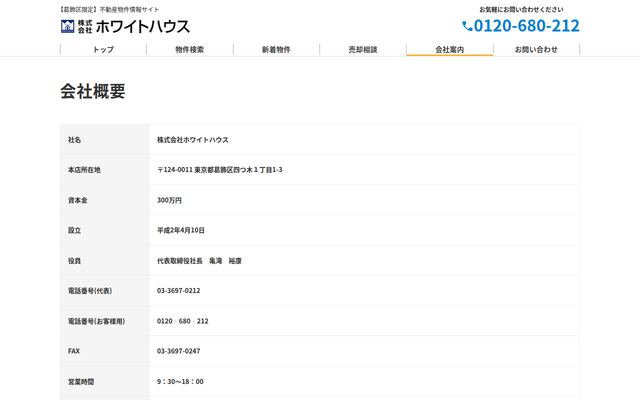
Task: Select the 会社案内 tab
Action: click(x=449, y=49)
